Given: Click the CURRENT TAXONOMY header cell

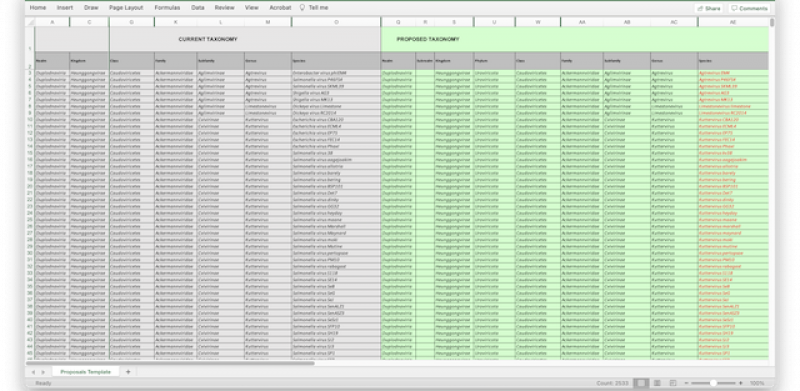Looking at the screenshot, I should point(208,39).
